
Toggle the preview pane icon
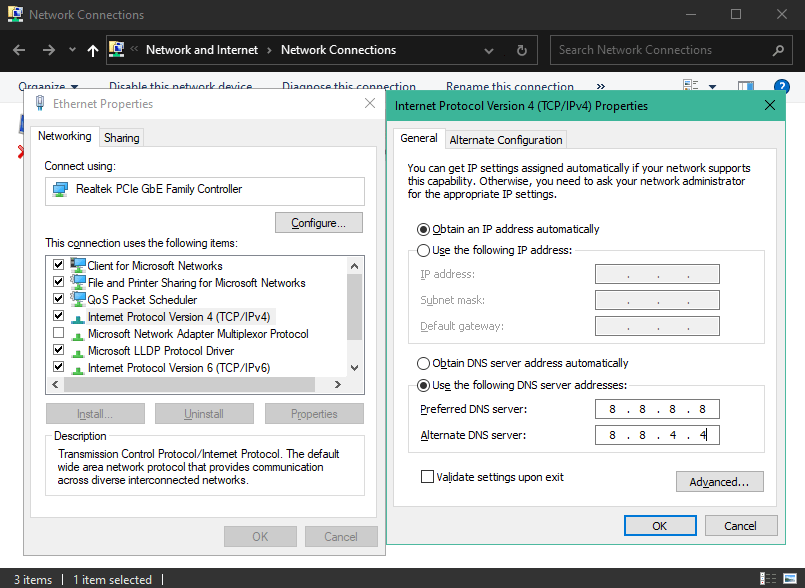coord(745,86)
